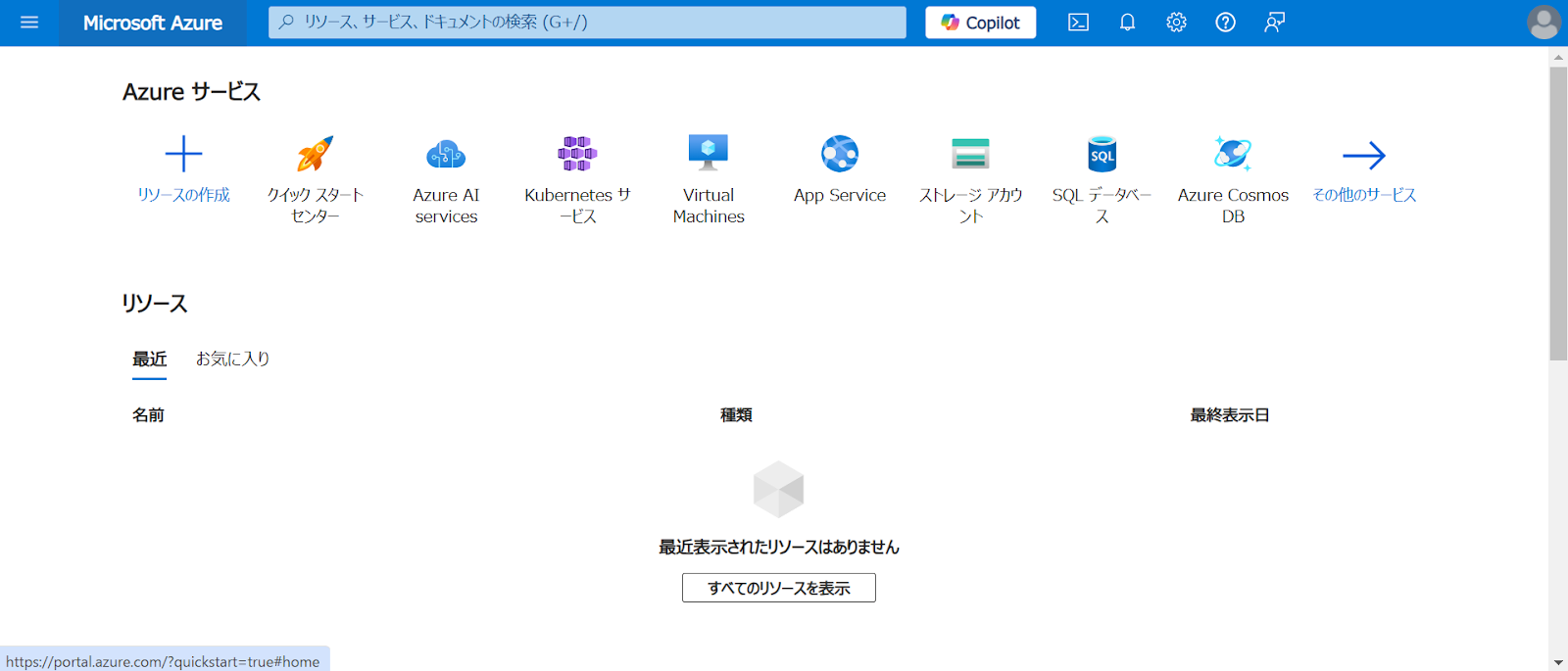Viewport: 1568px width, 671px height.
Task: Open the account avatar menu
Action: (1543, 23)
